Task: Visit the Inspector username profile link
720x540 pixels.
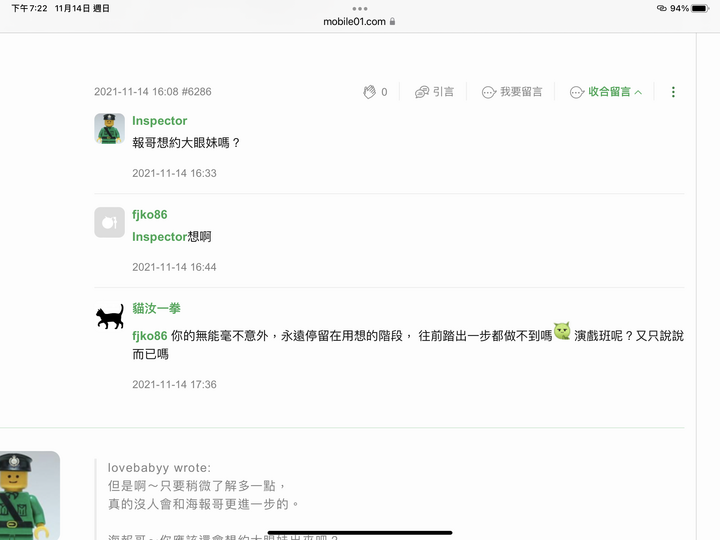Action: pos(159,121)
